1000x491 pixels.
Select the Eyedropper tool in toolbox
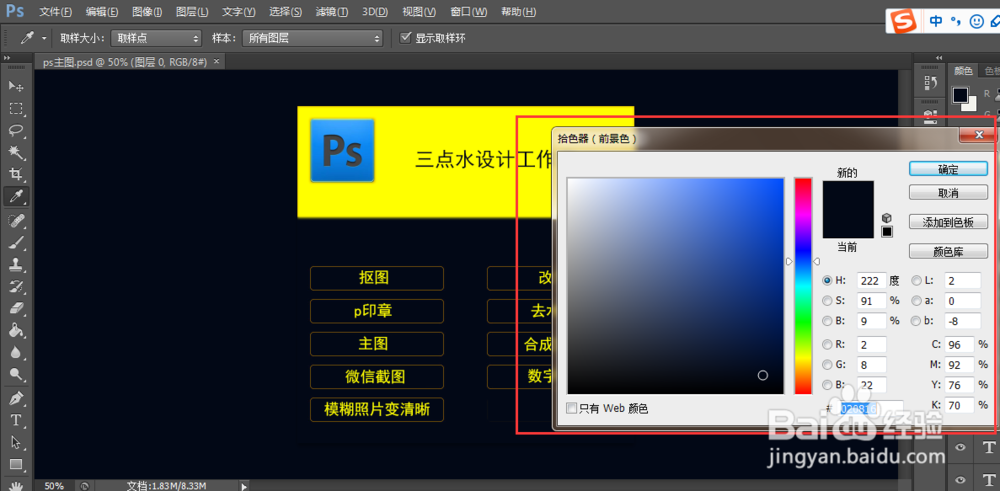16,196
